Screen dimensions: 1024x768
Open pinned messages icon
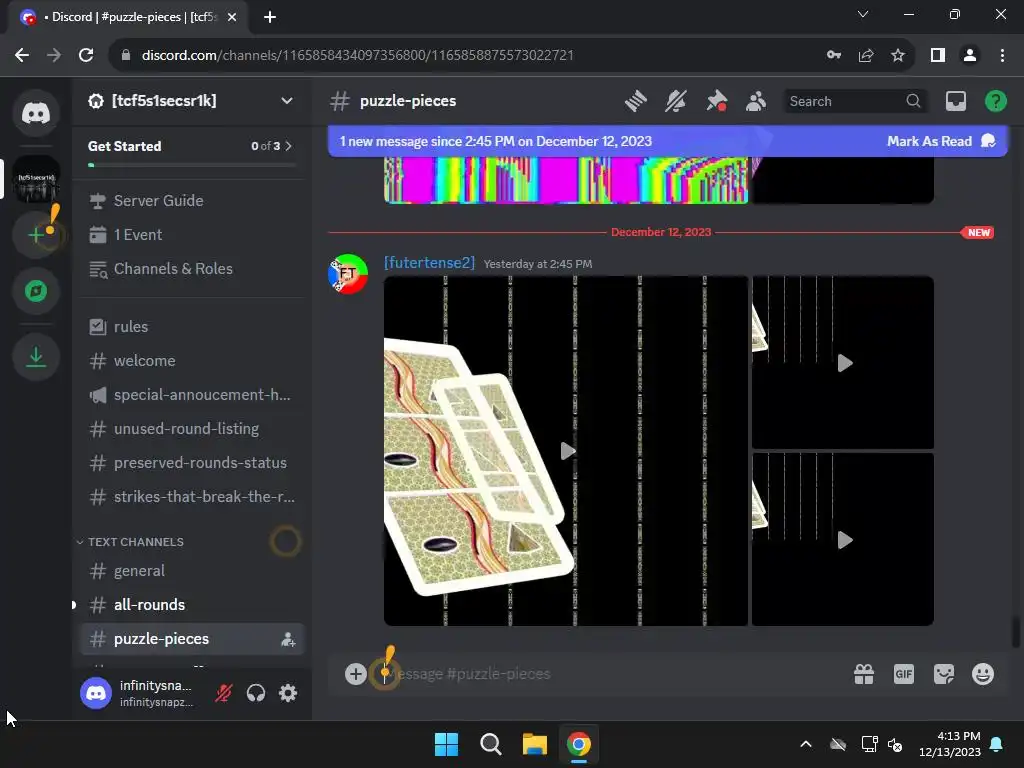(x=716, y=101)
